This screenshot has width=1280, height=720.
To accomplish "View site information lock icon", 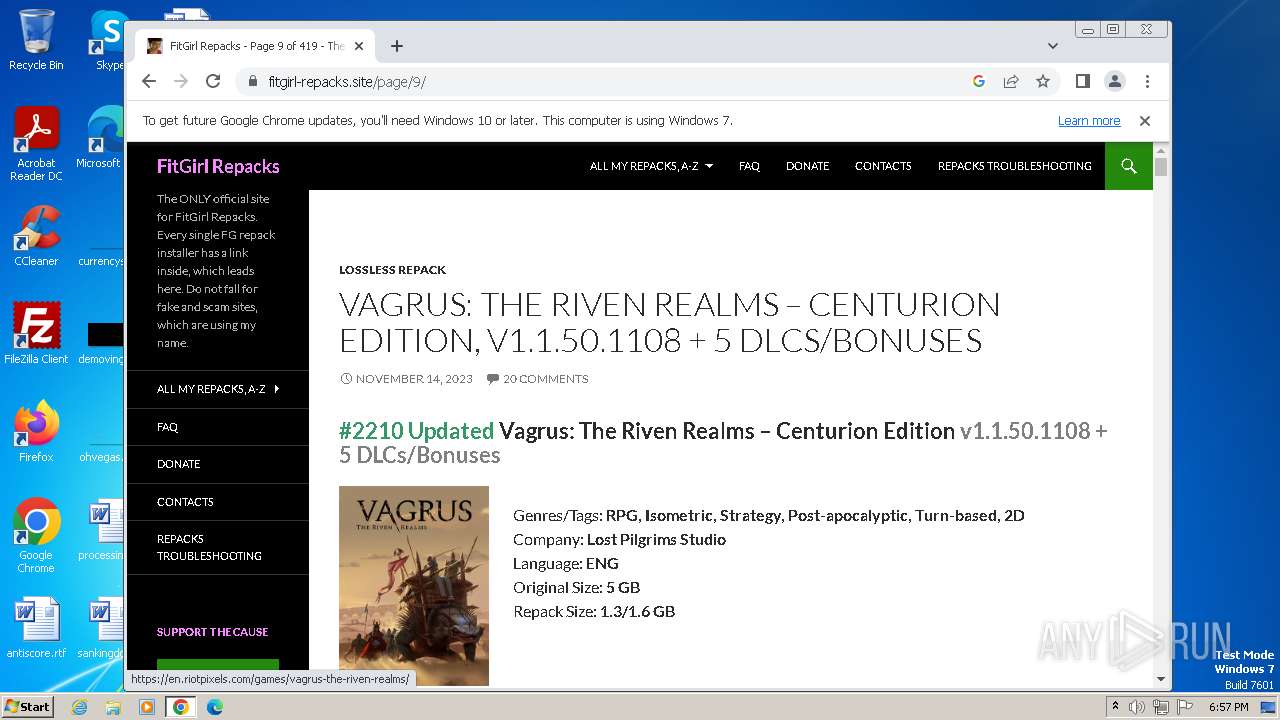I will [253, 81].
